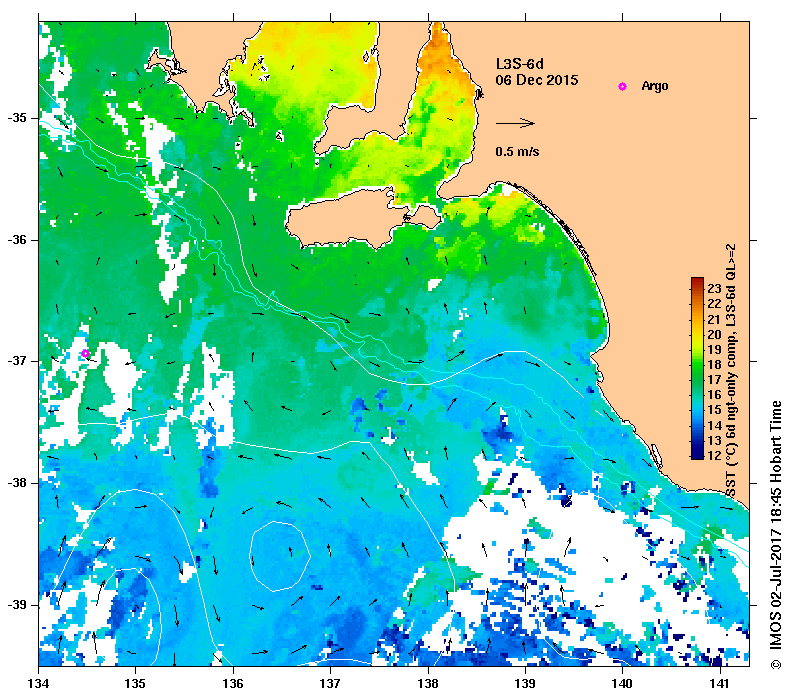791x700 pixels.
Task: Click latitude label -35 on left axis
Action: tap(17, 118)
